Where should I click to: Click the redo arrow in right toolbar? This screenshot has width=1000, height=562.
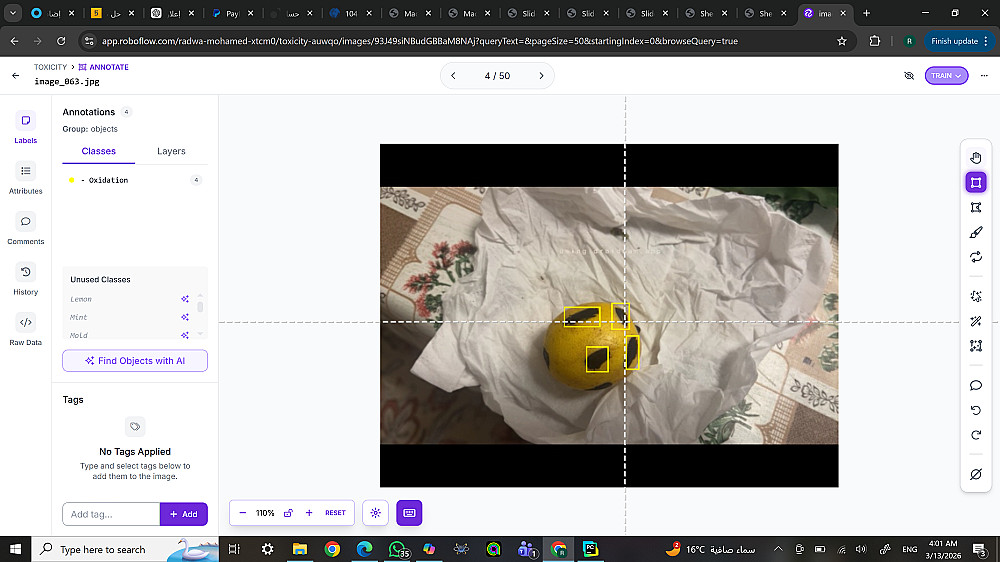click(x=976, y=435)
